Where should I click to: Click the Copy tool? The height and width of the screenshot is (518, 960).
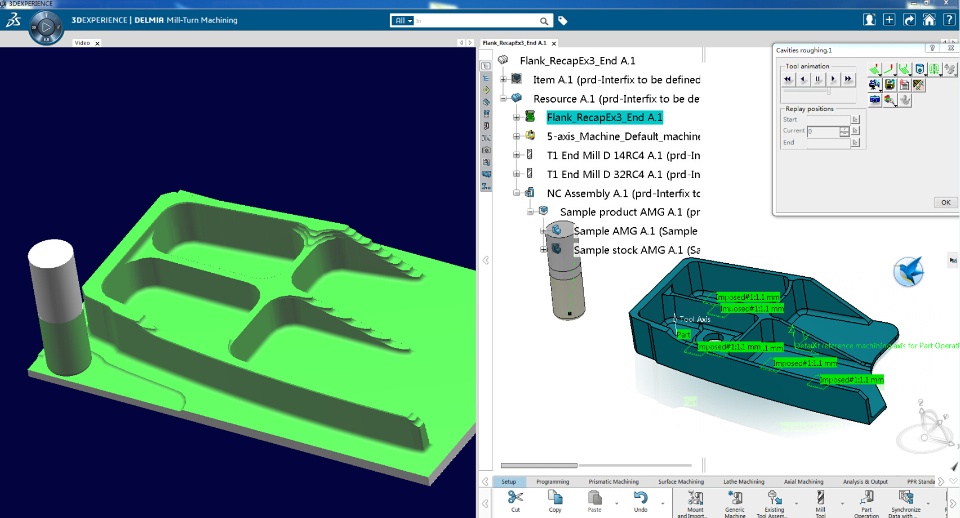click(x=555, y=501)
